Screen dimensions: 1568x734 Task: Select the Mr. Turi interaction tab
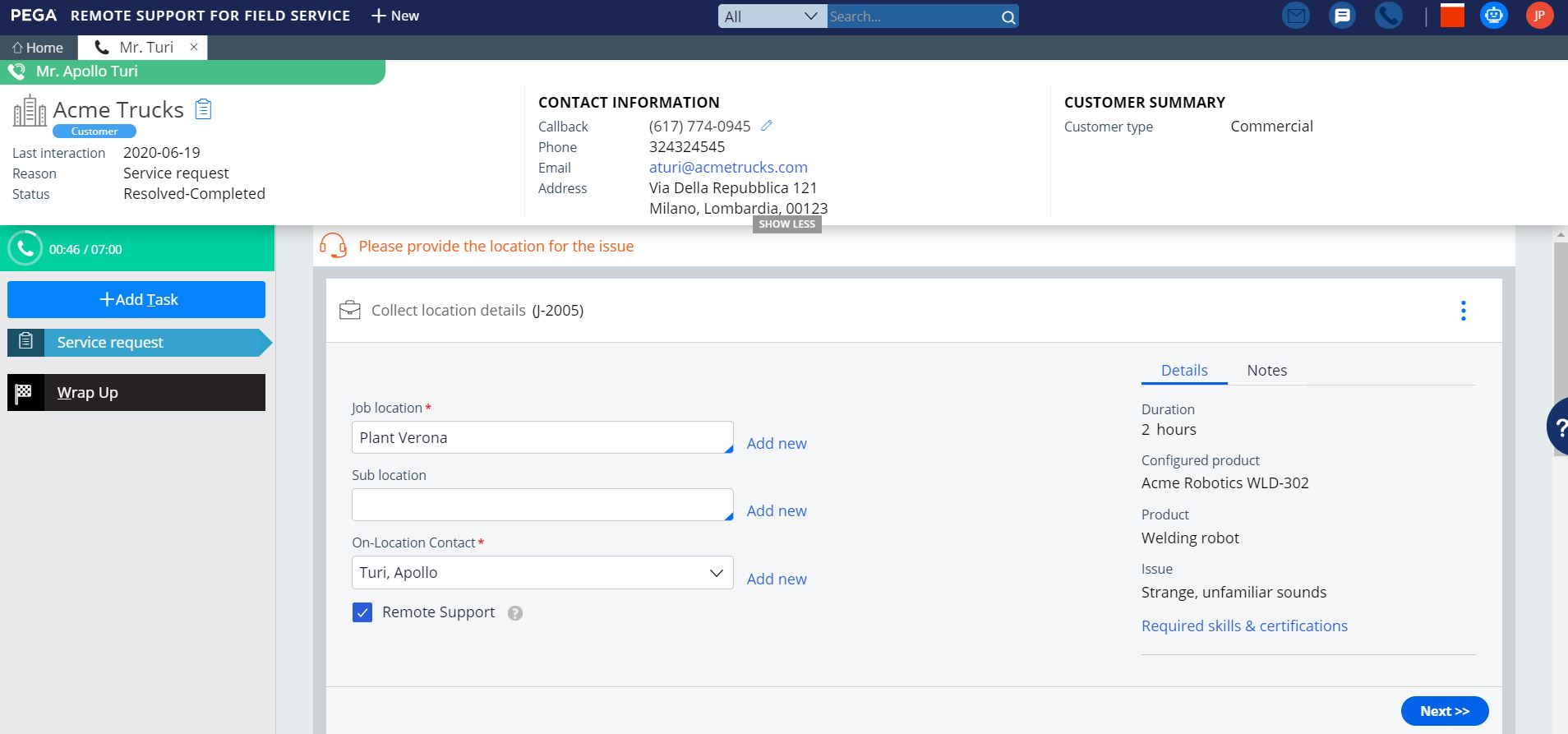click(x=142, y=48)
